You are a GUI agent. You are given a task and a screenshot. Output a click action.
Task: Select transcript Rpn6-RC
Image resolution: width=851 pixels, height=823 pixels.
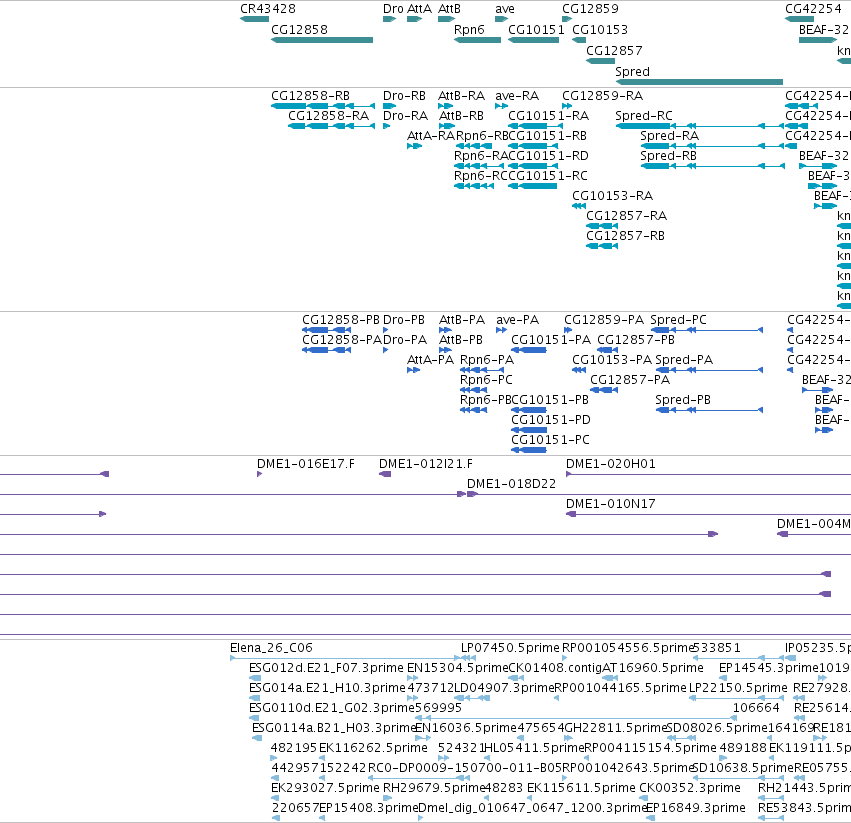pyautogui.click(x=474, y=186)
